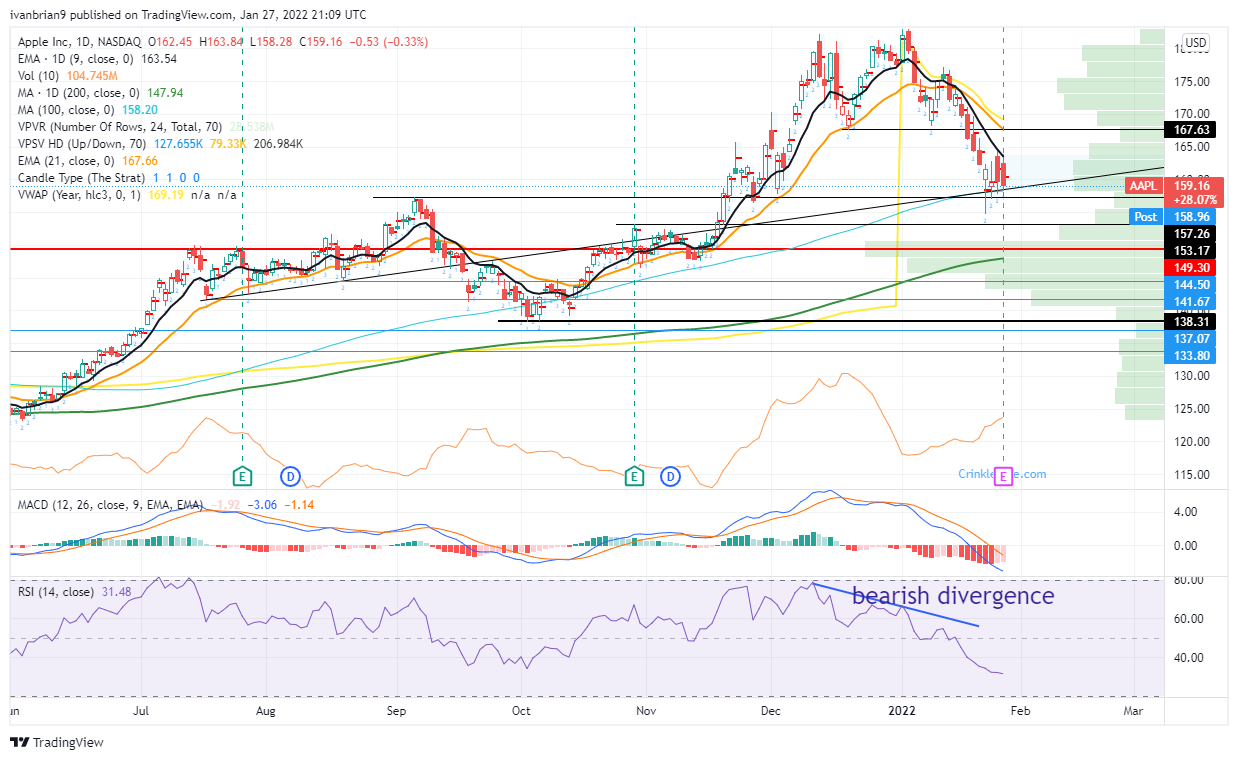Viewport: 1238px width, 760px height.
Task: Click the purple upcoming earnings E marker
Action: [1004, 476]
